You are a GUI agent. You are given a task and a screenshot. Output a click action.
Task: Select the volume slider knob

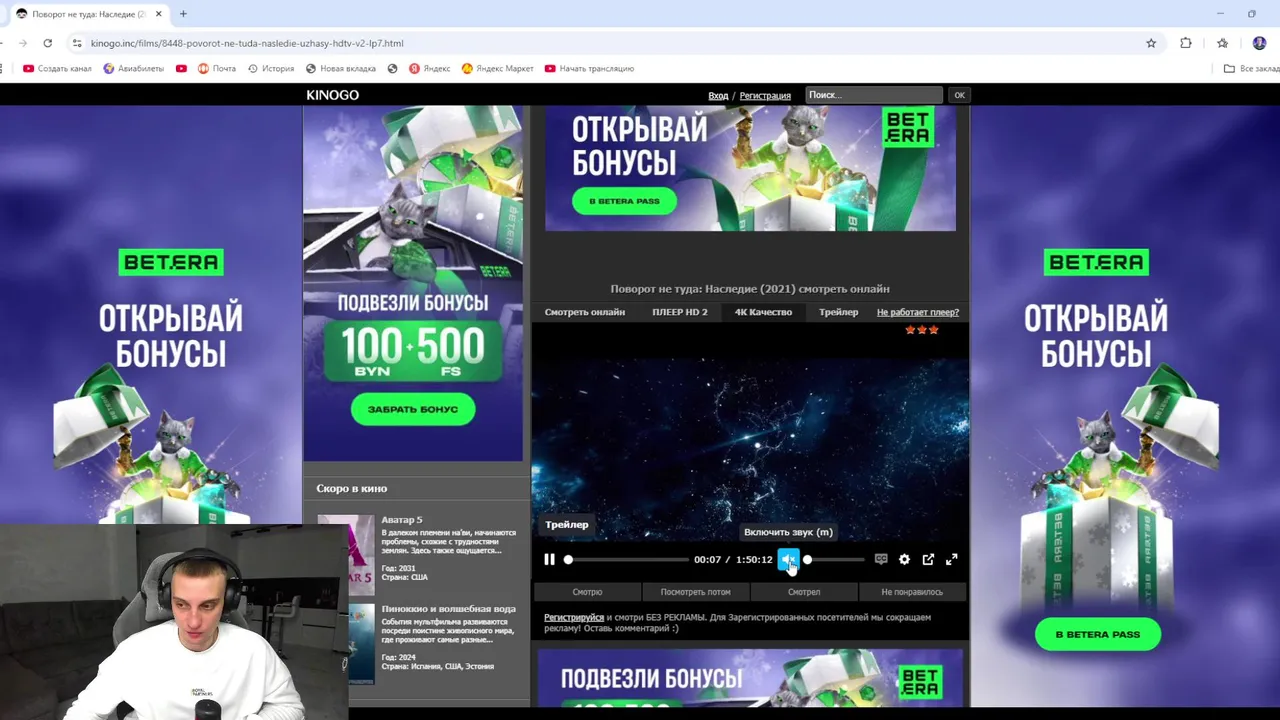807,559
